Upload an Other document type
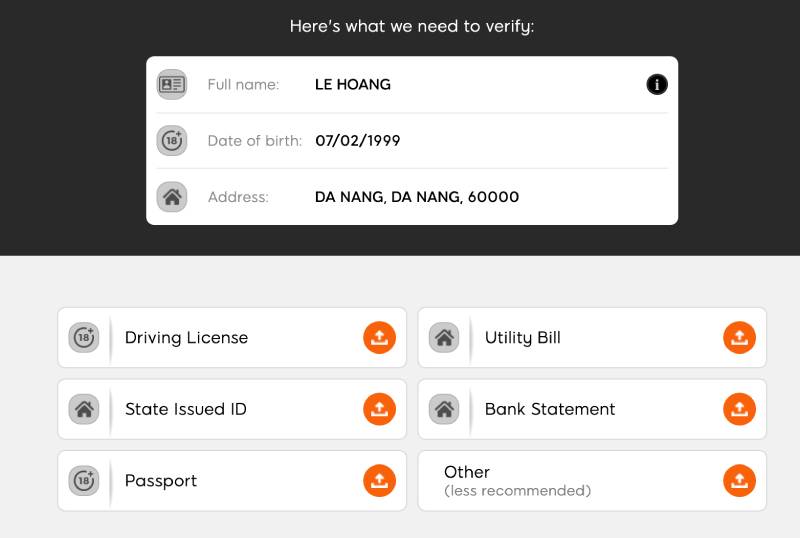The image size is (800, 538). pos(739,481)
